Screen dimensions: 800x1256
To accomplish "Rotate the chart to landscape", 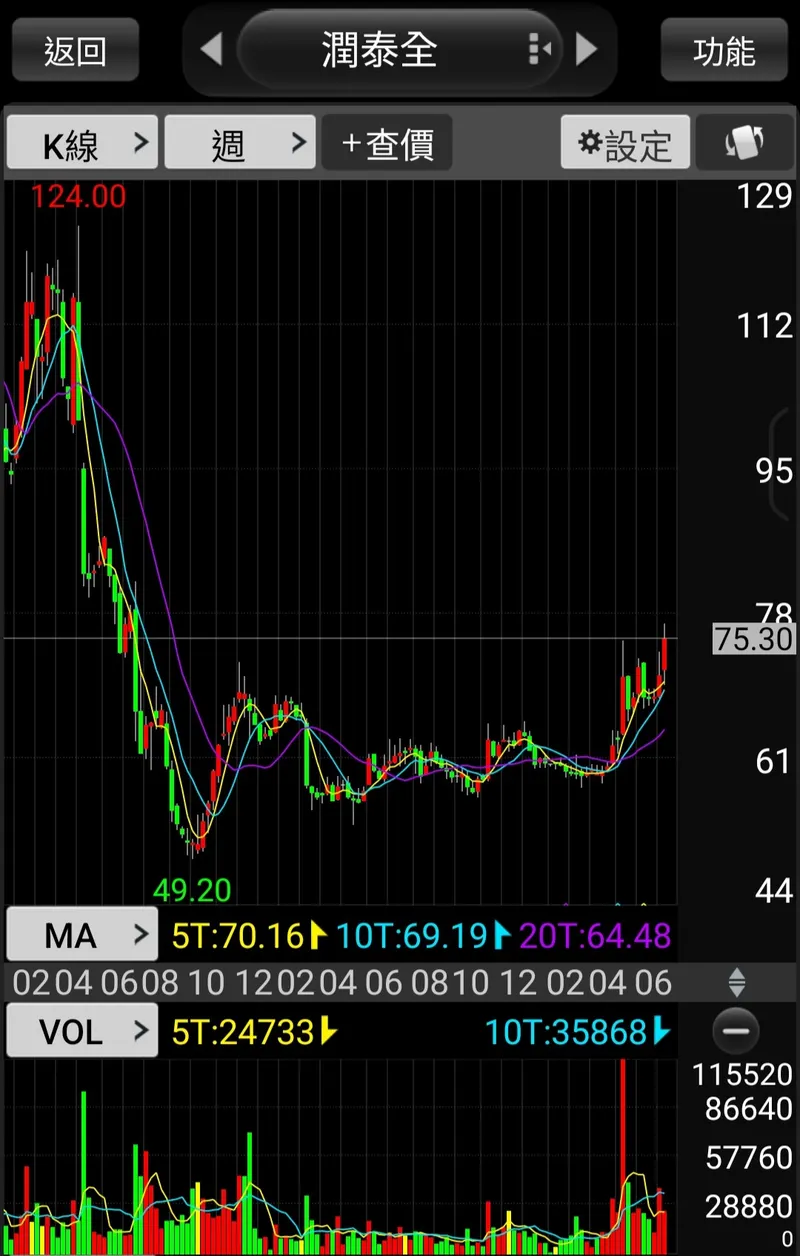I will (x=745, y=143).
